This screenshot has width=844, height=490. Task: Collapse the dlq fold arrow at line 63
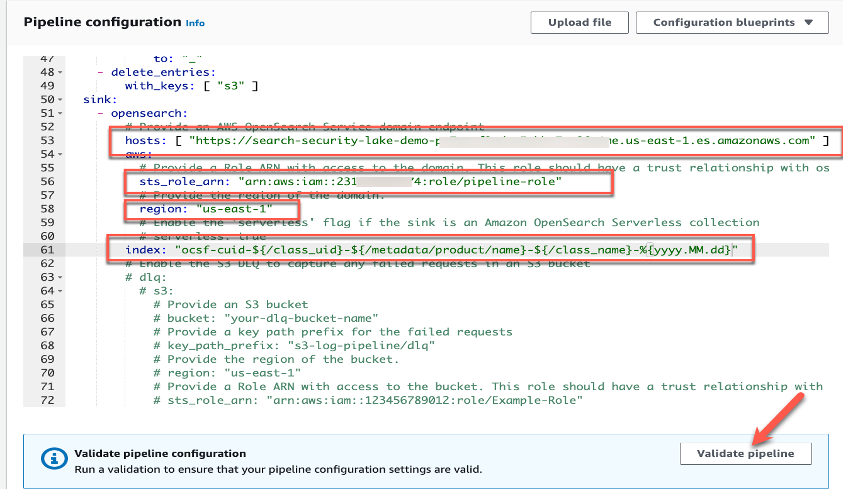click(60, 277)
